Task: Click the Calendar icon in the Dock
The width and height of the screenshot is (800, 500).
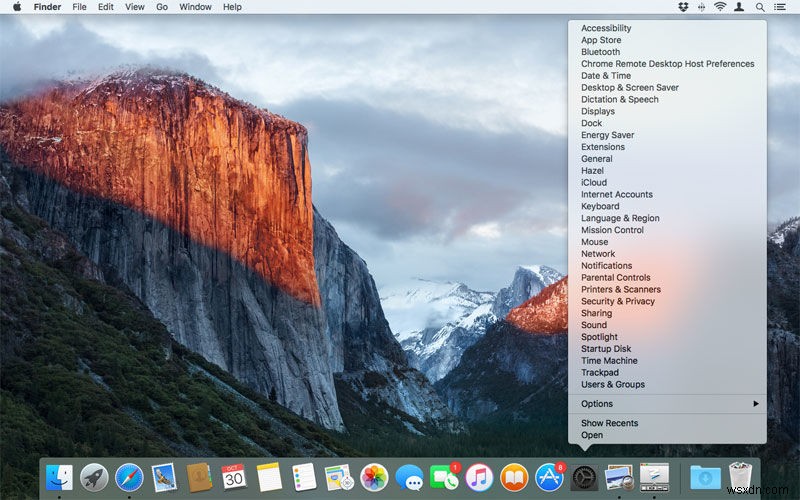Action: (x=234, y=477)
